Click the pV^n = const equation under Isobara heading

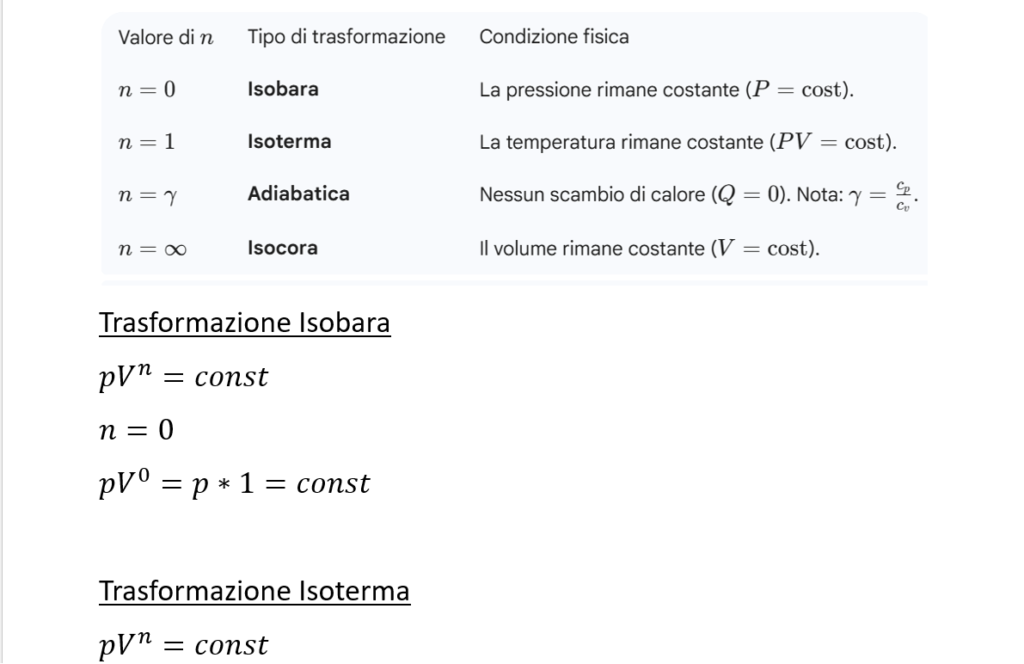click(183, 377)
